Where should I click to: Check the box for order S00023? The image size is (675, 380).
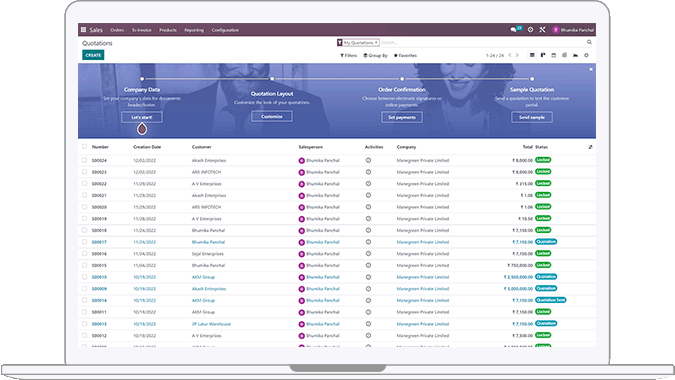click(x=84, y=172)
